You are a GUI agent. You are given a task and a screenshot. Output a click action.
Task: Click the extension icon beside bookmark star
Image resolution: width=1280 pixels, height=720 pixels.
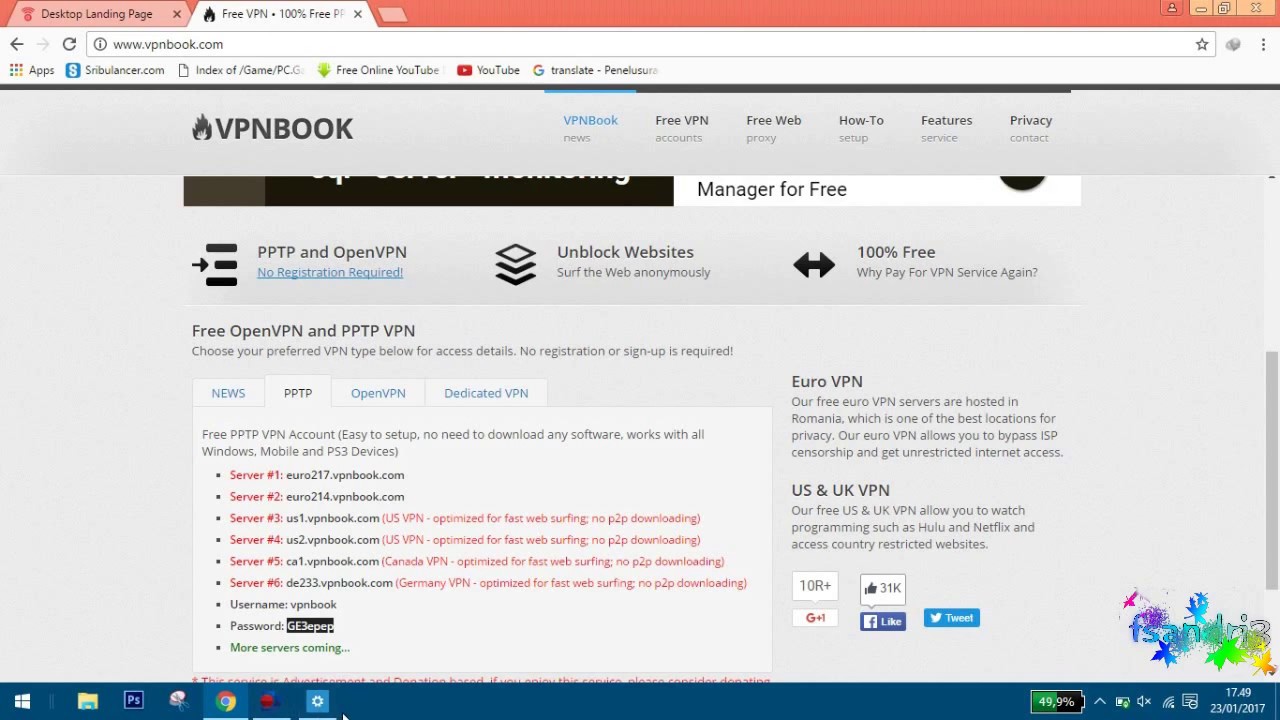click(1233, 44)
